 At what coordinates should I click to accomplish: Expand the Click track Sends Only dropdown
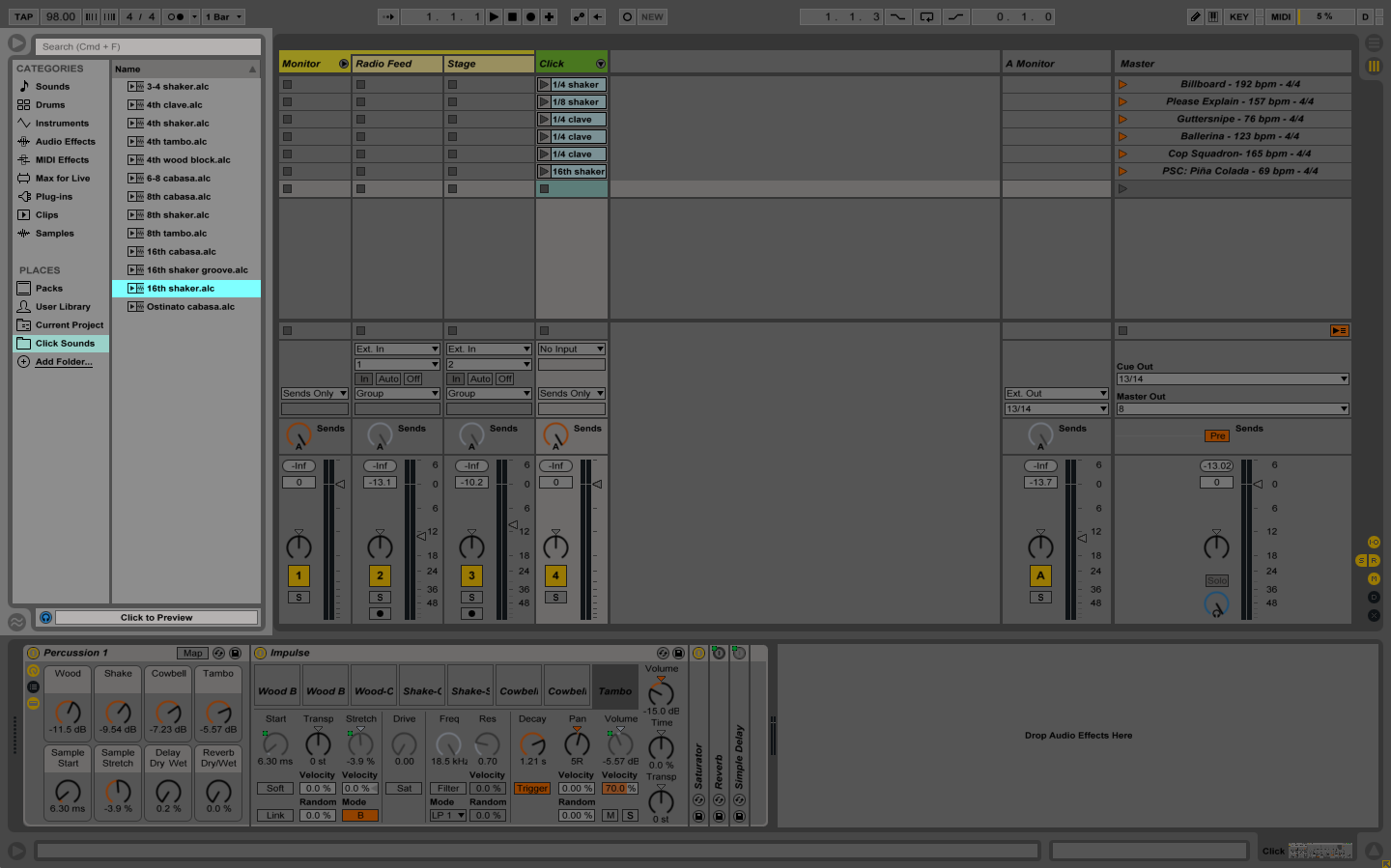tap(572, 394)
